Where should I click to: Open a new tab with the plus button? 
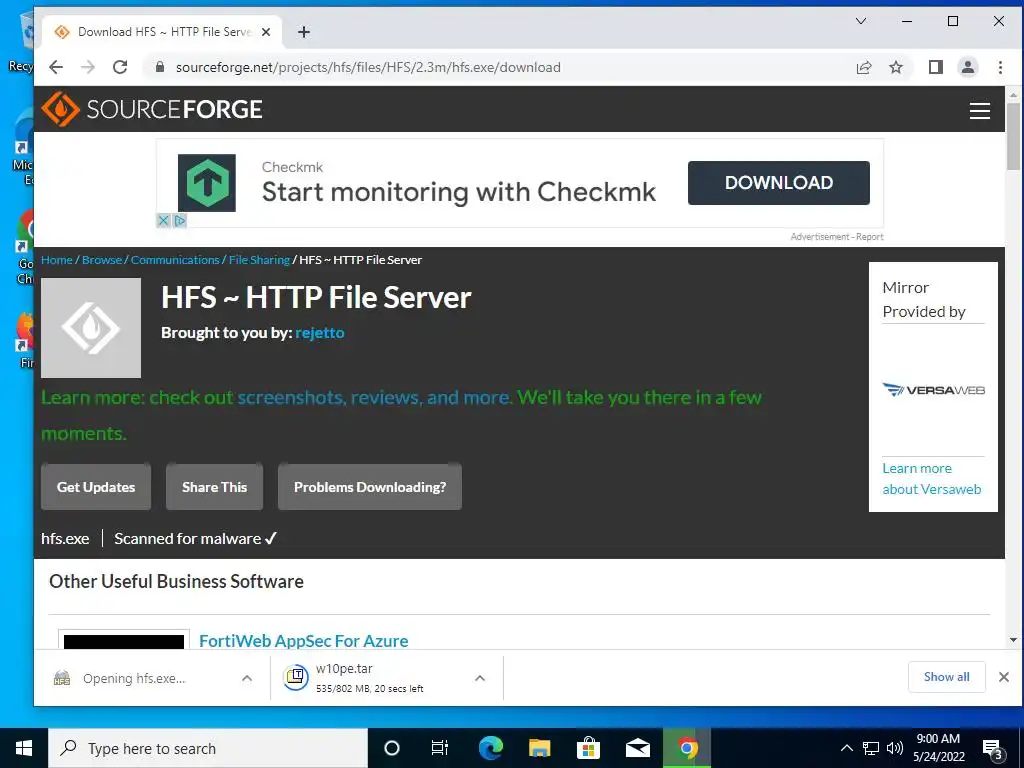click(x=304, y=31)
